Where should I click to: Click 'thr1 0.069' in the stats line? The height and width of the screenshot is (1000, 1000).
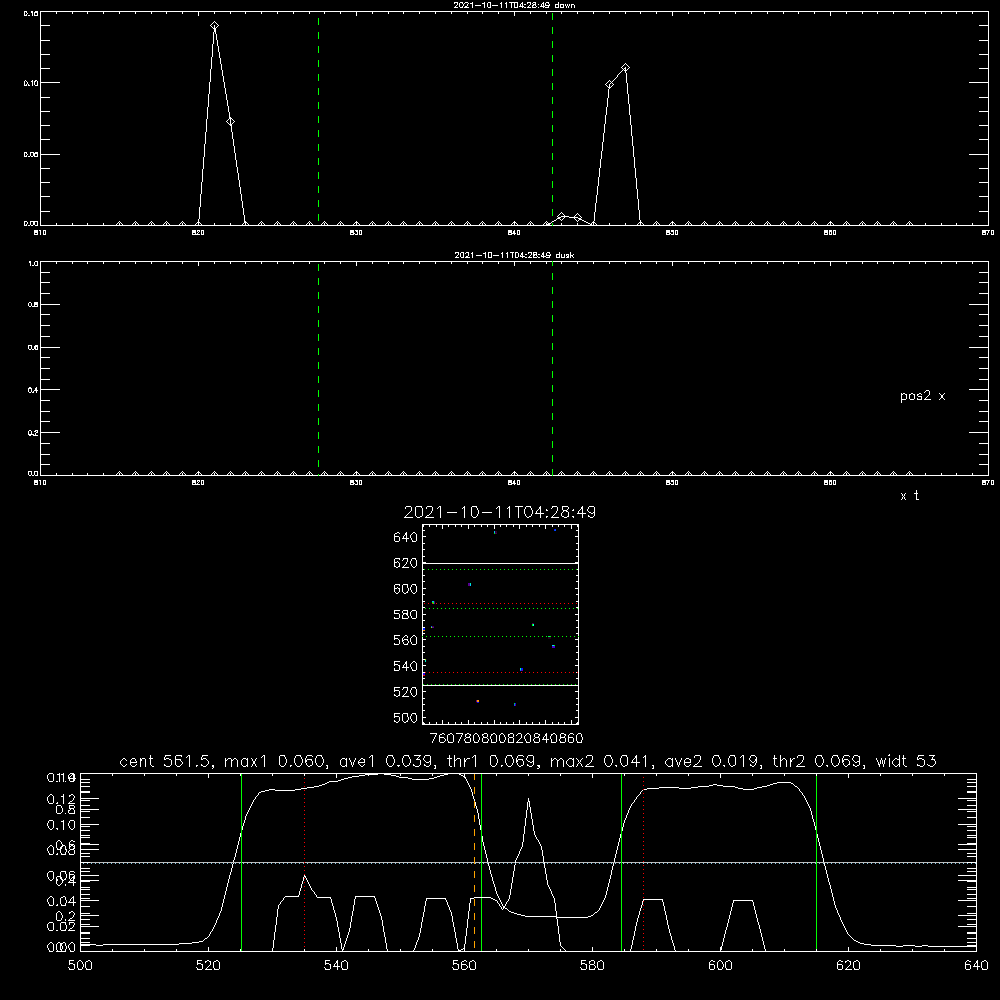tap(495, 761)
